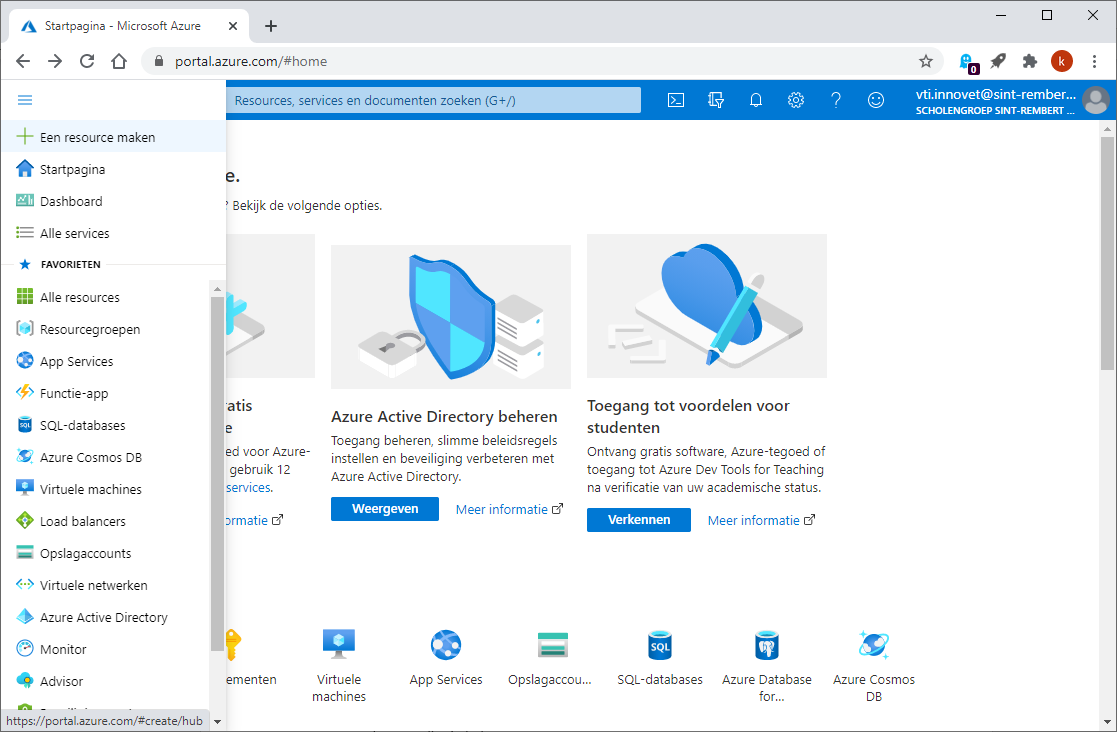Open Virtuele machines in the sidebar favorites
The image size is (1117, 732).
click(105, 489)
